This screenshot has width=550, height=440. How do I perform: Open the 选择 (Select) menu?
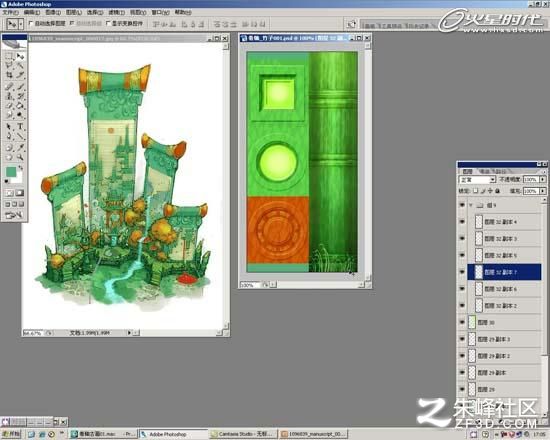[x=95, y=12]
